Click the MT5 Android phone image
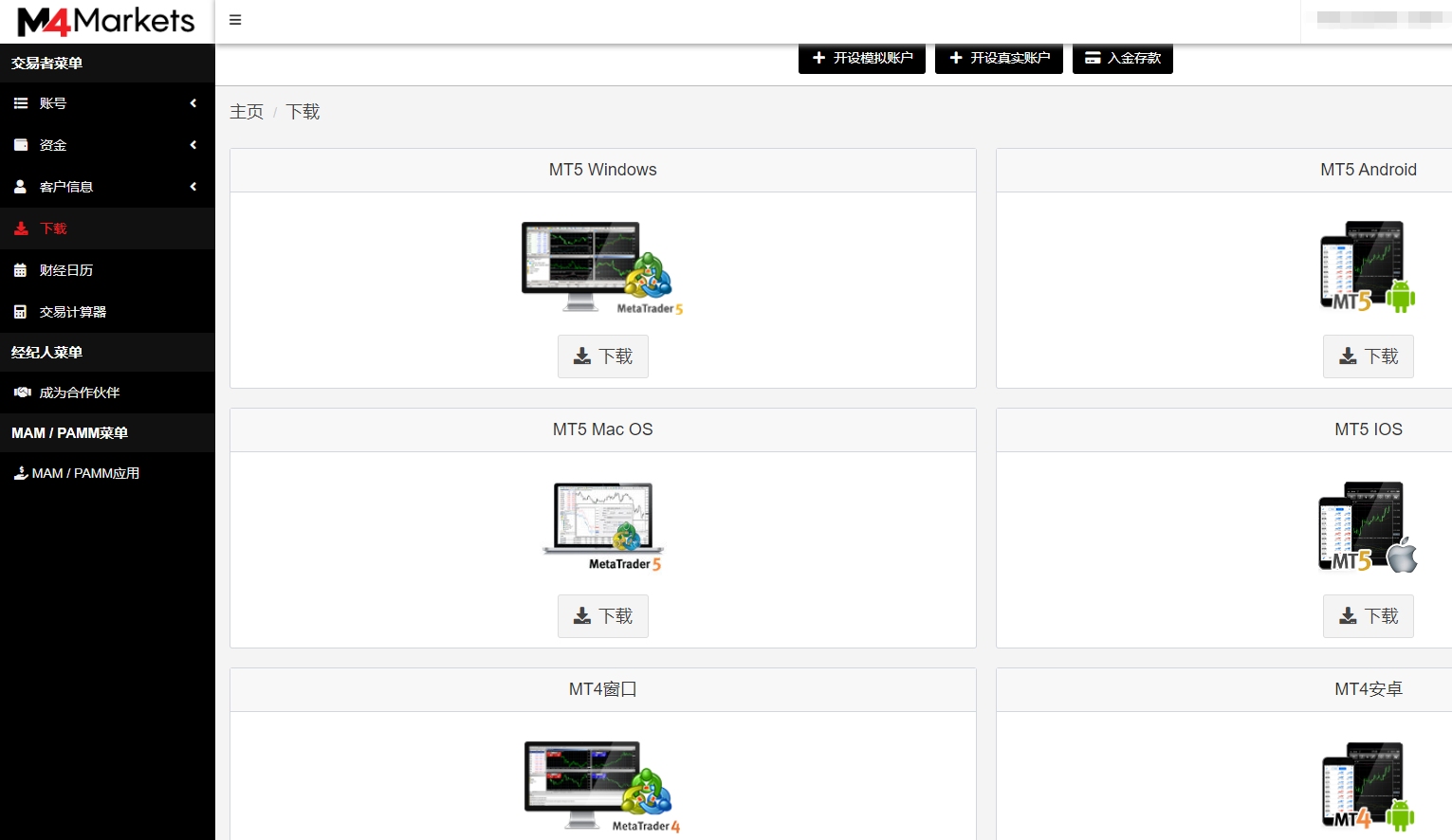The width and height of the screenshot is (1452, 840). [x=1368, y=266]
